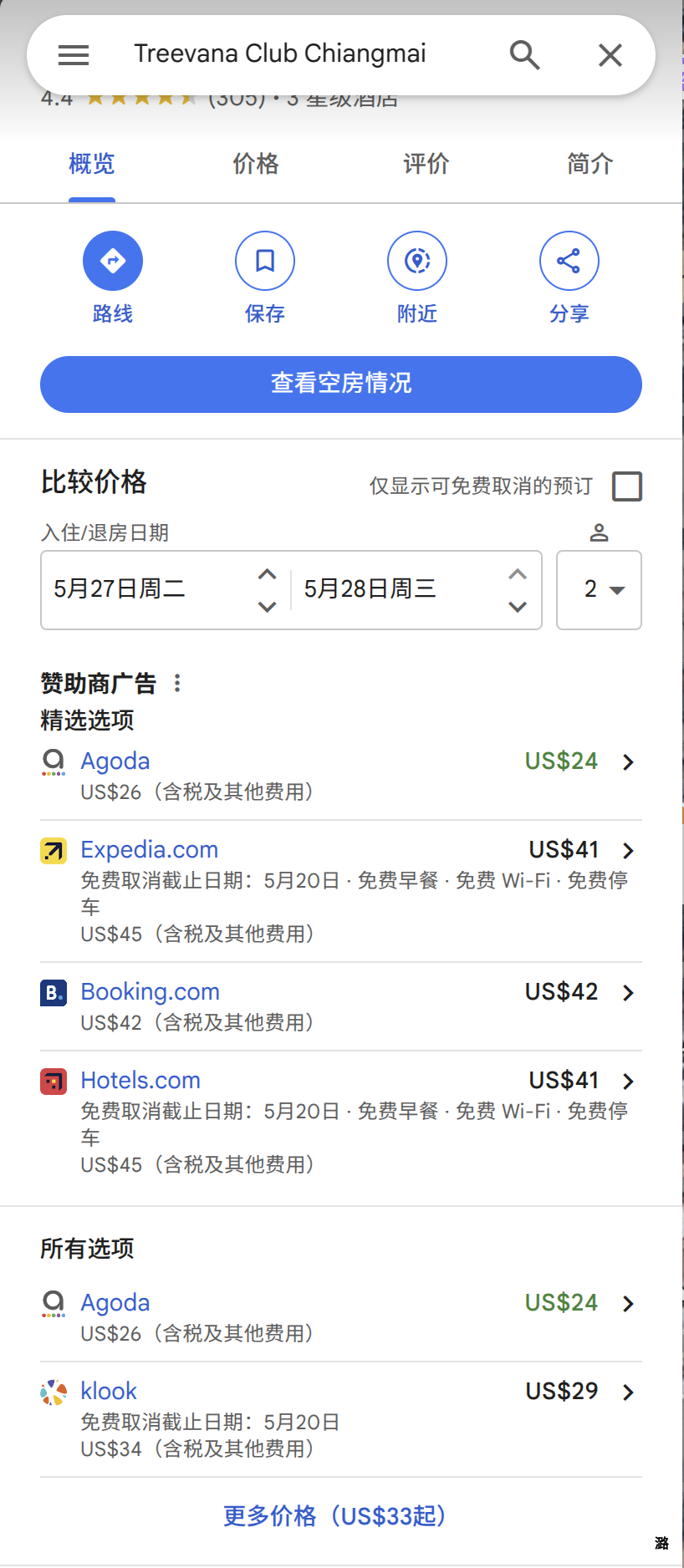684x1568 pixels.
Task: Open the hamburger menu icon
Action: [74, 55]
